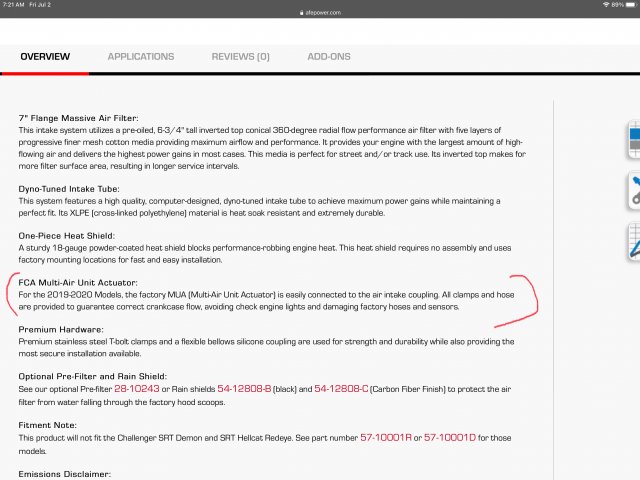Image resolution: width=640 pixels, height=480 pixels.
Task: Open rain shield 54-12808-B link
Action: point(246,389)
